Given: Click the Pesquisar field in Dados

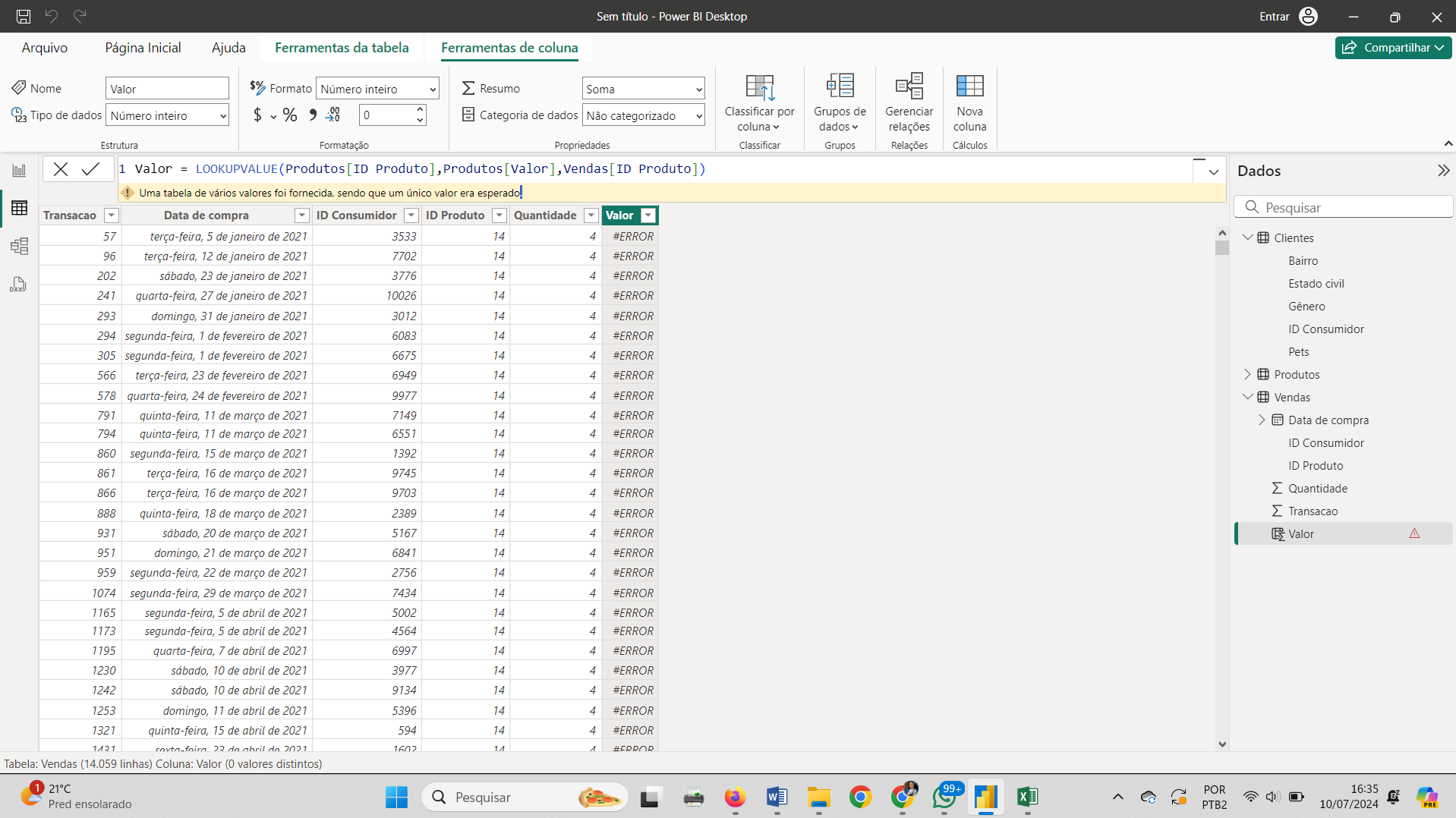Looking at the screenshot, I should point(1343,207).
